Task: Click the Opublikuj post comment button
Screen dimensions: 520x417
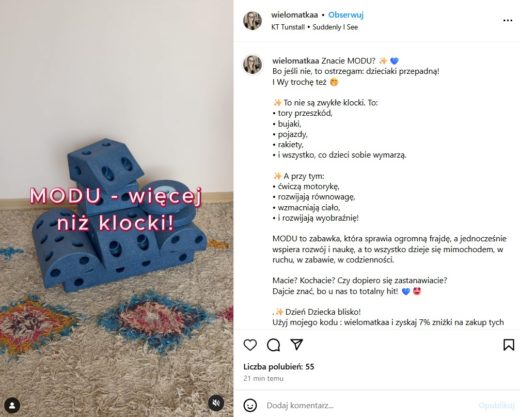Action: point(496,405)
